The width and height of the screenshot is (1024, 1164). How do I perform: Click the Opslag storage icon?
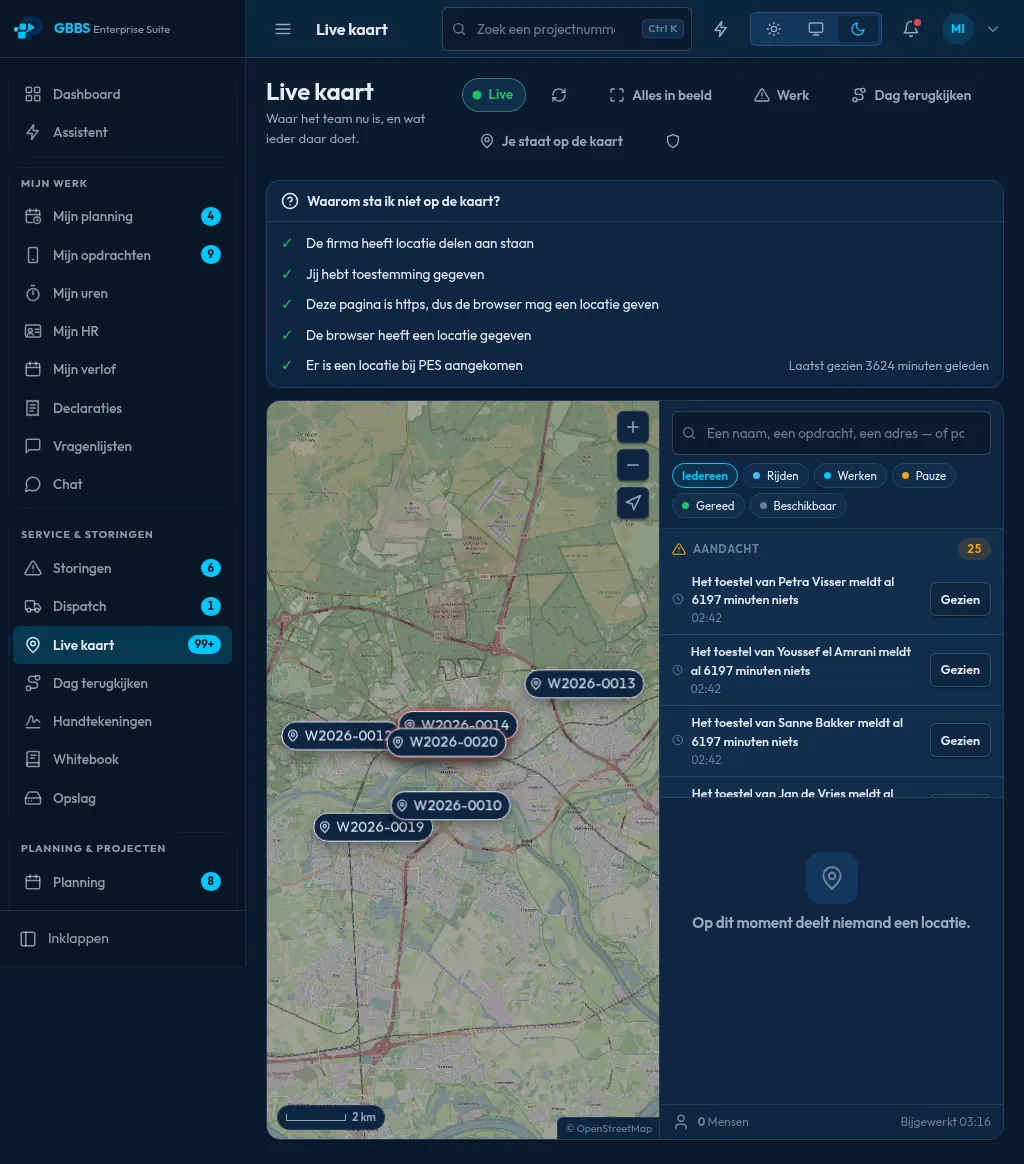(x=33, y=798)
